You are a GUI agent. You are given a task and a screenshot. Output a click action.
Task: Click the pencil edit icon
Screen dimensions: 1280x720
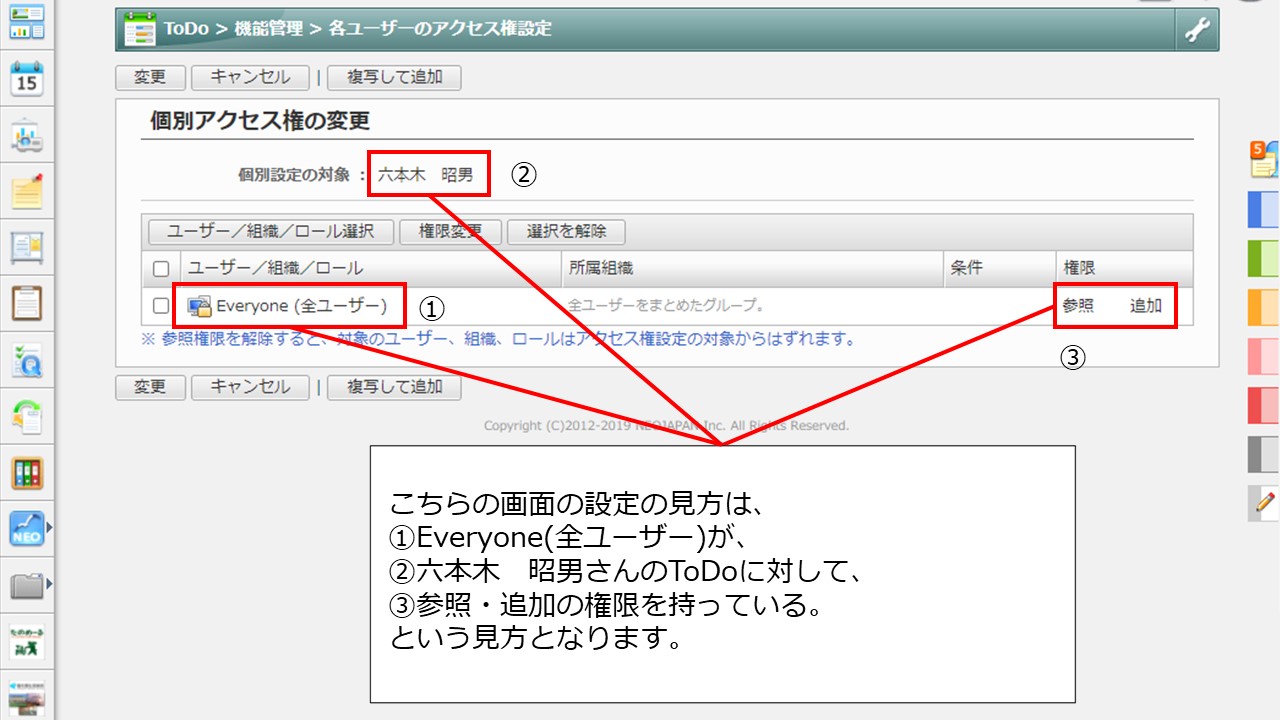(1265, 503)
